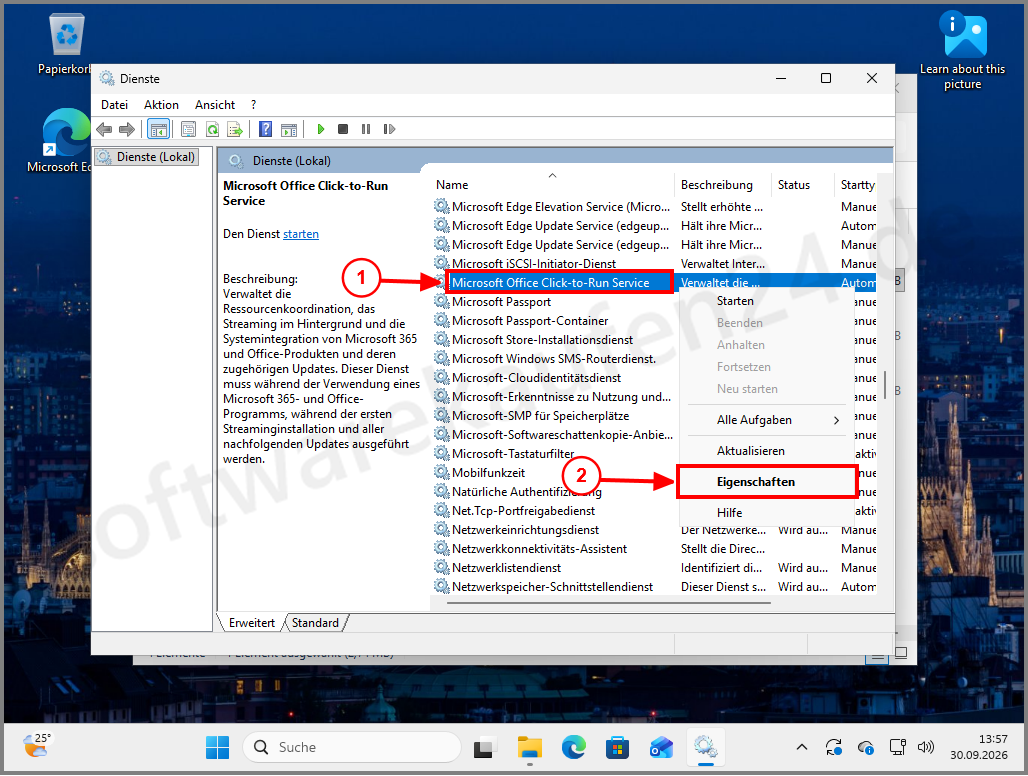Sort by the Starttyp column header
The height and width of the screenshot is (776, 1028).
pos(856,185)
